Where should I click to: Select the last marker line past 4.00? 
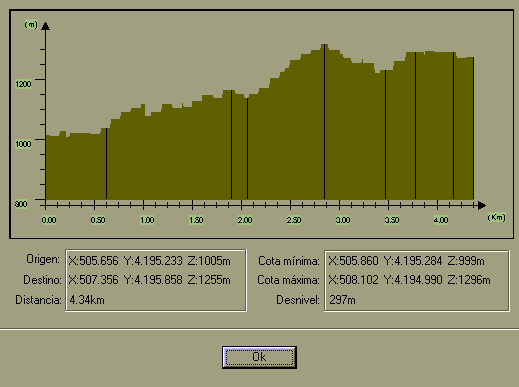(453, 126)
